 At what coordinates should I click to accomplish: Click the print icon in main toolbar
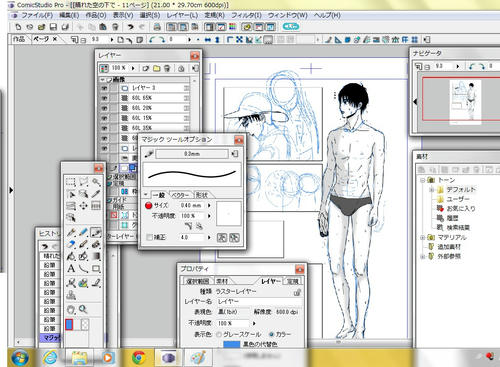click(x=157, y=27)
